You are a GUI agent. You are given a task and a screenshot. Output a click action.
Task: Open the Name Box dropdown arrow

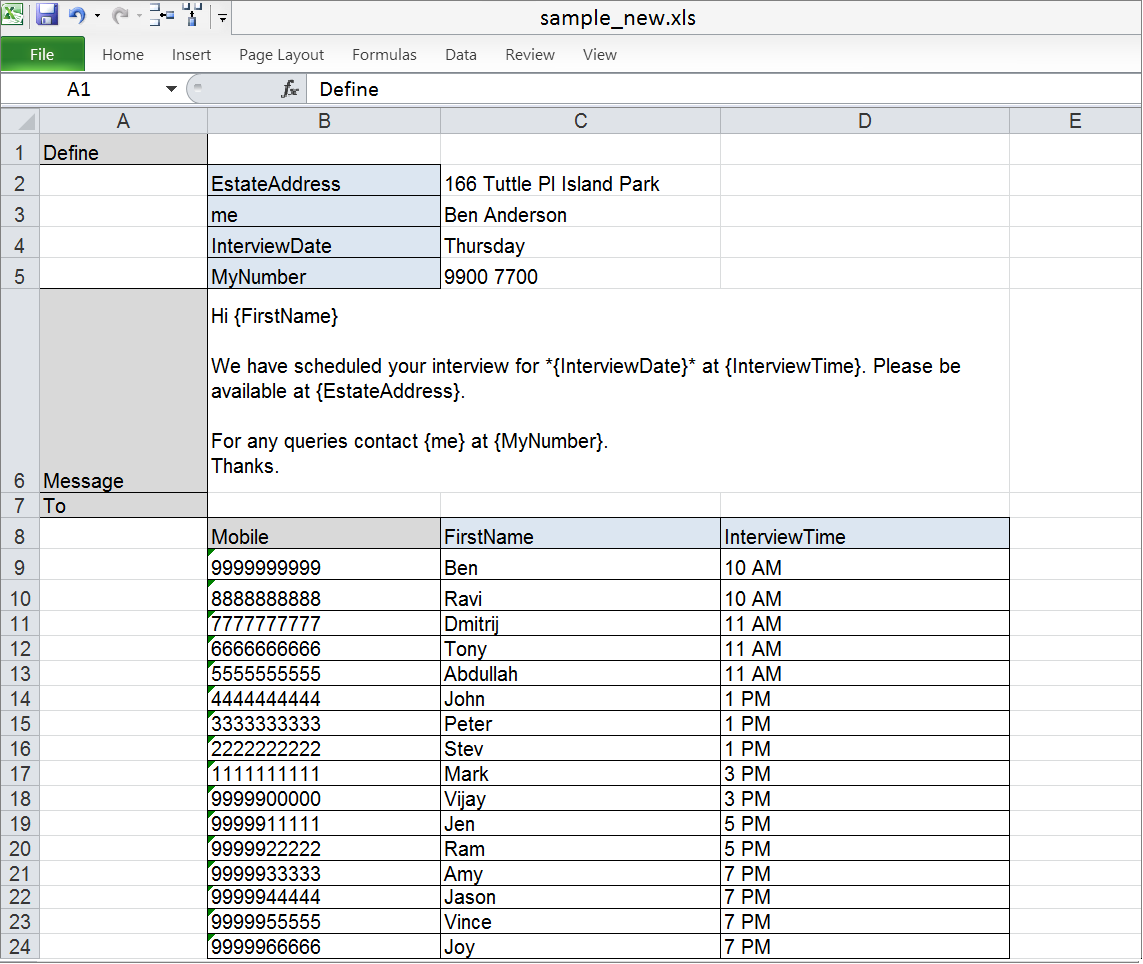click(x=171, y=89)
